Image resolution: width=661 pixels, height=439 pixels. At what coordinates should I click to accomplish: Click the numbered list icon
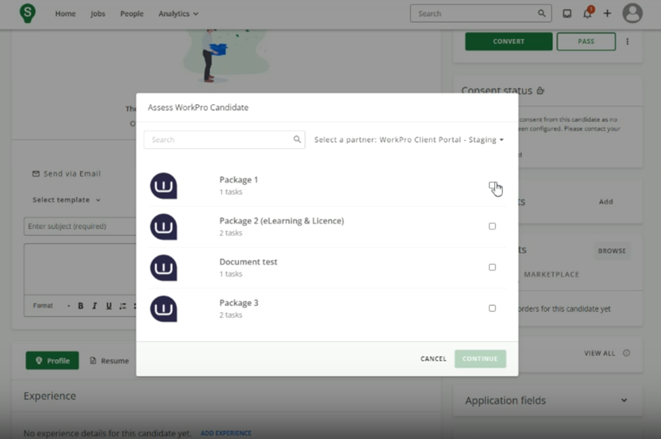123,306
